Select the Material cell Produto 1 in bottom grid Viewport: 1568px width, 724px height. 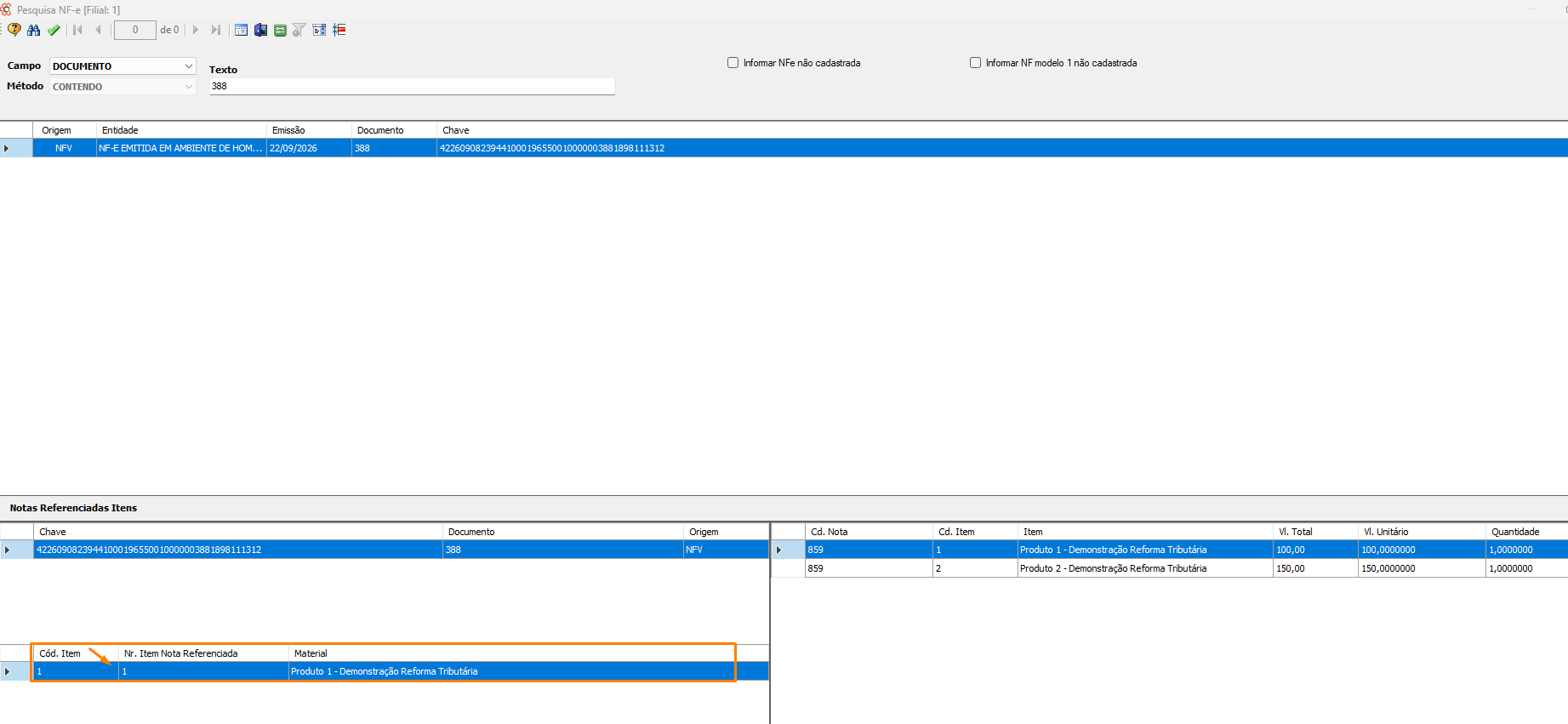(x=528, y=671)
